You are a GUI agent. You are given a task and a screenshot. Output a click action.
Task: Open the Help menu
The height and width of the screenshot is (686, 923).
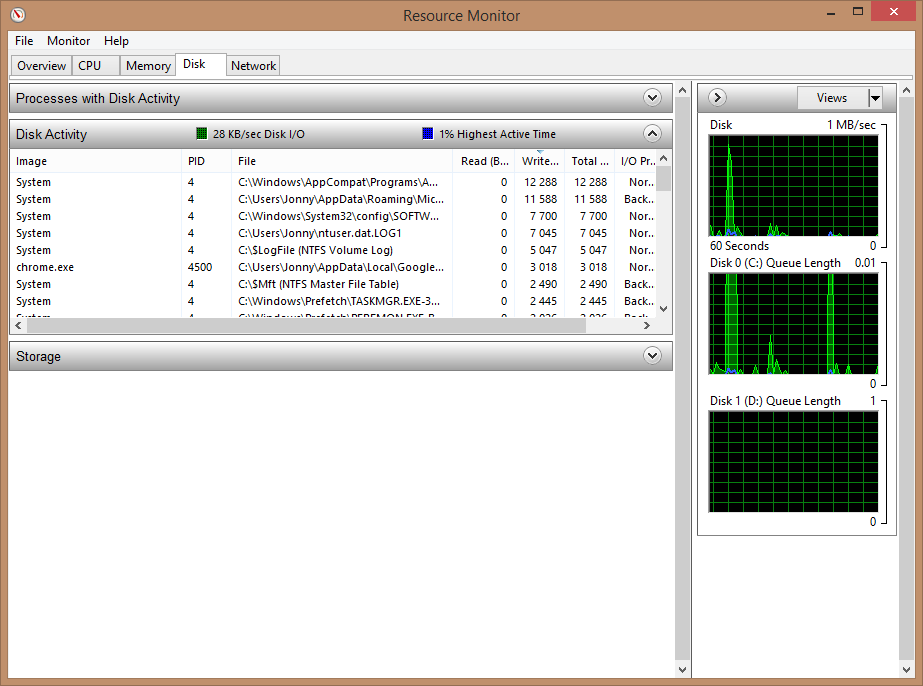pos(116,41)
